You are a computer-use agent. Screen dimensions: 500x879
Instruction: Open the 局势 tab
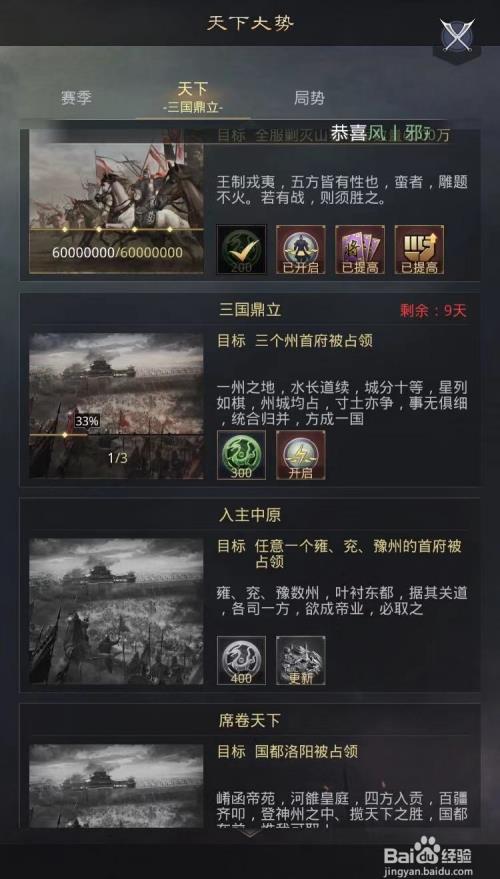309,98
